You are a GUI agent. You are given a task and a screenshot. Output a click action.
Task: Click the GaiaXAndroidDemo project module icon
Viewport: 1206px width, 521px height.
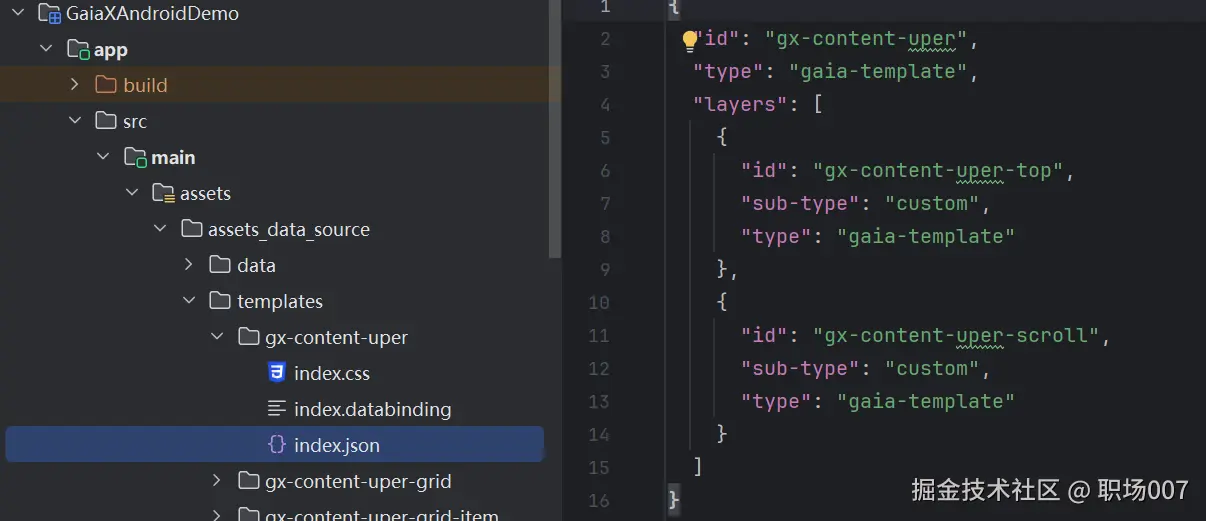pyautogui.click(x=49, y=14)
